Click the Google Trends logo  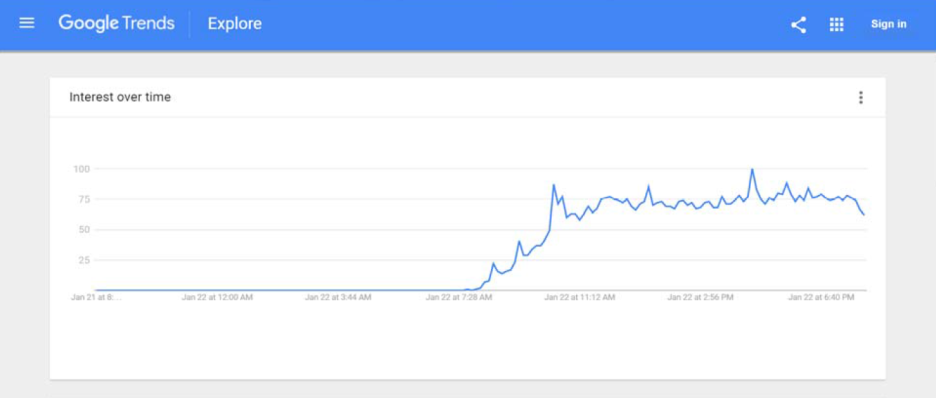click(116, 24)
